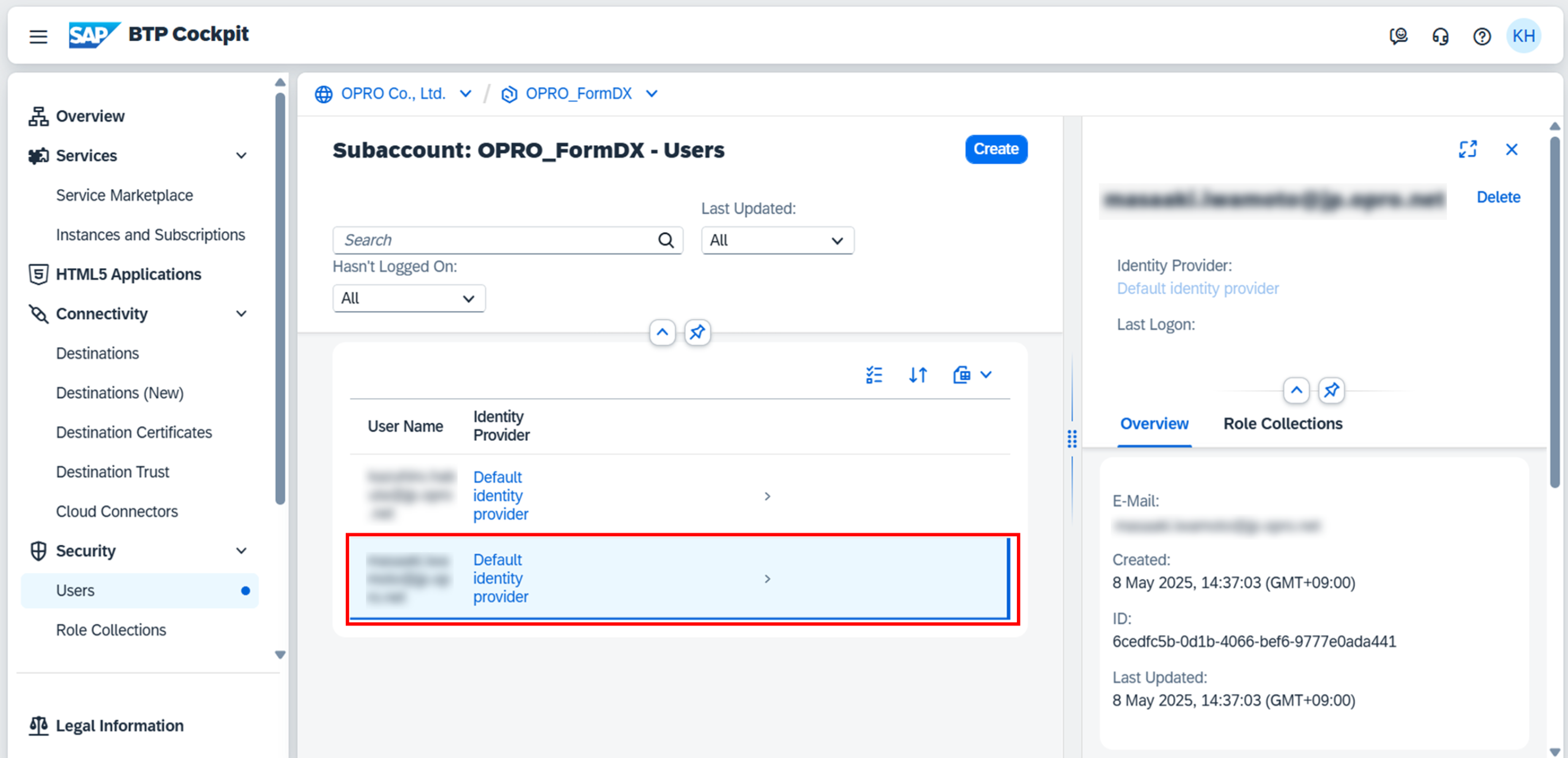Image resolution: width=1568 pixels, height=758 pixels.
Task: Open the Last Updated dropdown
Action: click(x=777, y=240)
